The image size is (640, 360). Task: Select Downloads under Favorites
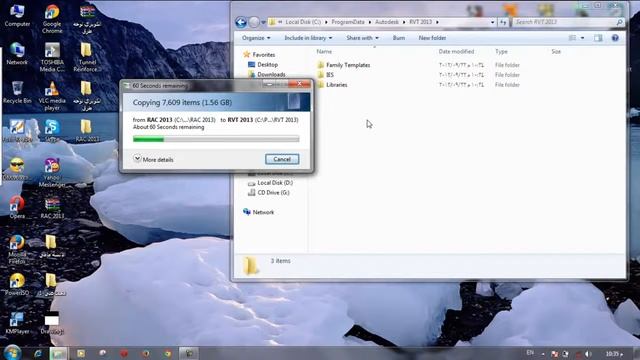(267, 74)
